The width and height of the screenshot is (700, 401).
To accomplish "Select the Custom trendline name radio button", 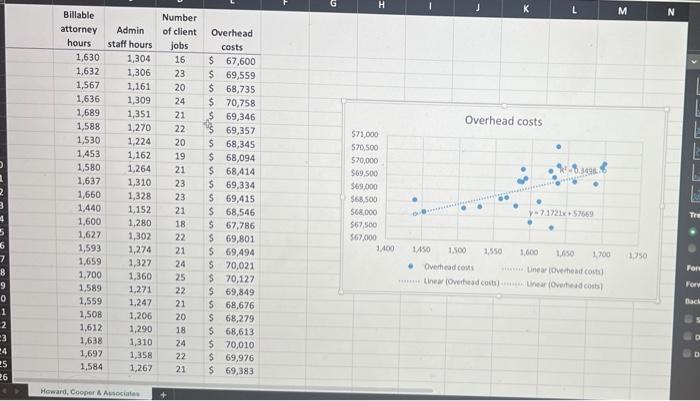I will [x=692, y=248].
